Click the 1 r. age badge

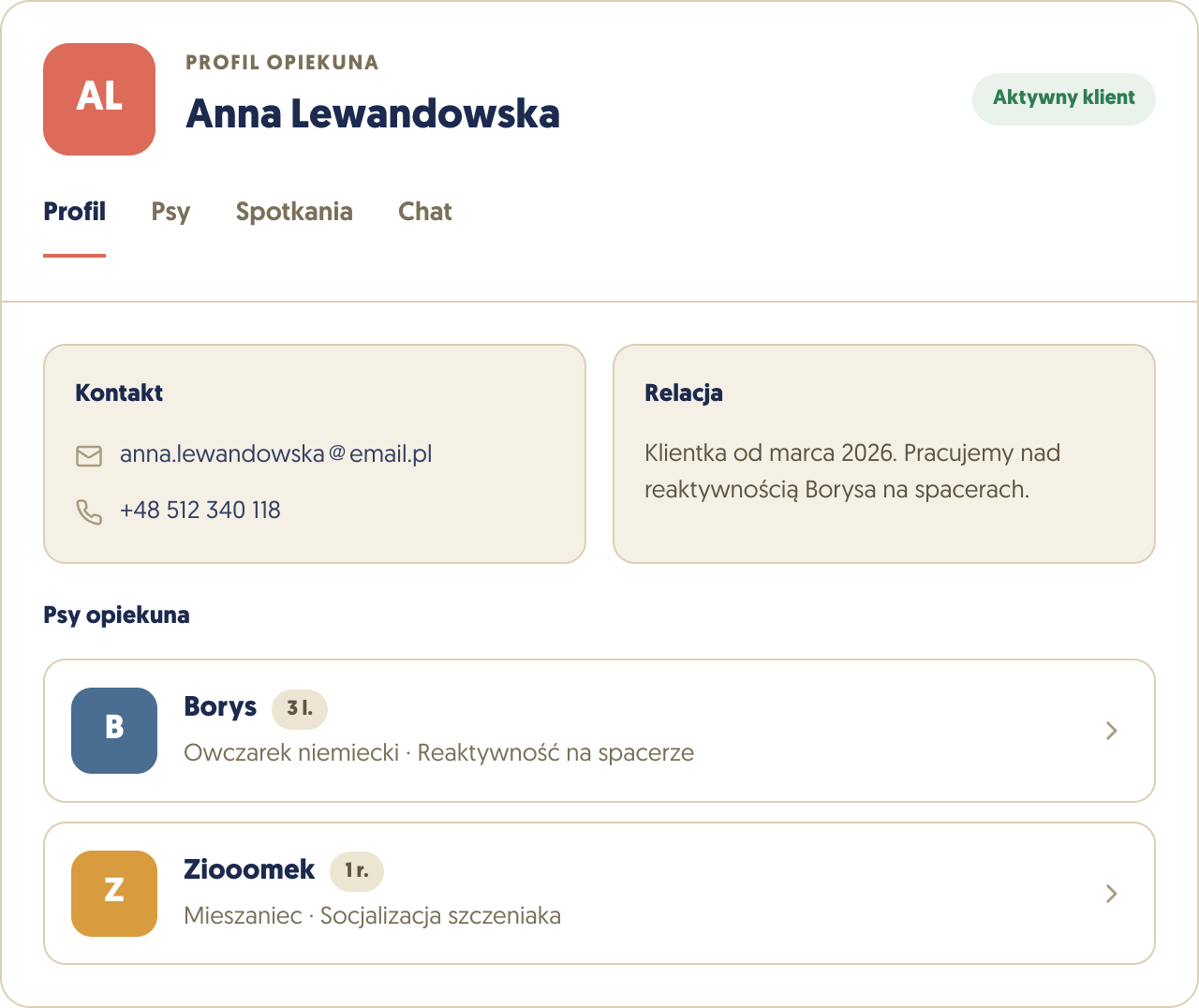tap(357, 871)
